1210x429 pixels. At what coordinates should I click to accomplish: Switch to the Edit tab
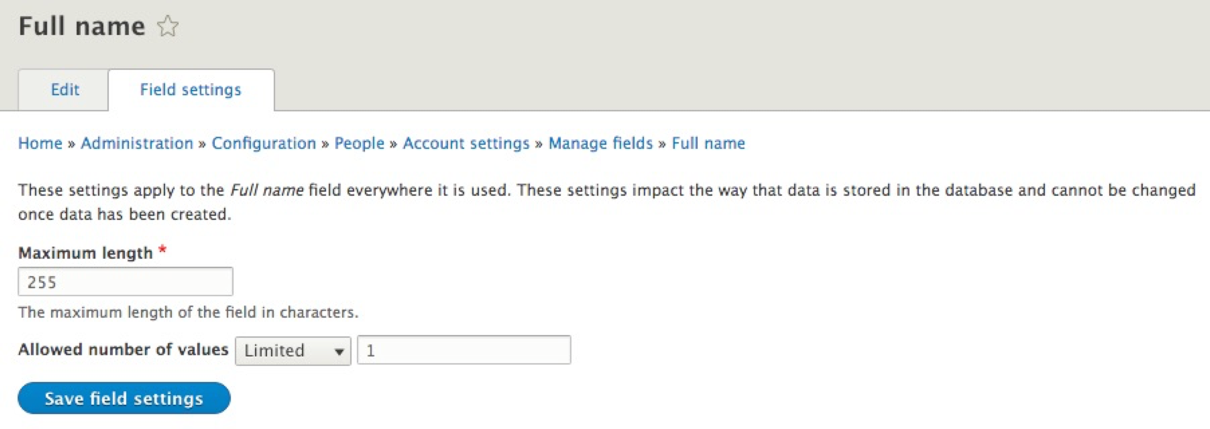click(x=65, y=90)
